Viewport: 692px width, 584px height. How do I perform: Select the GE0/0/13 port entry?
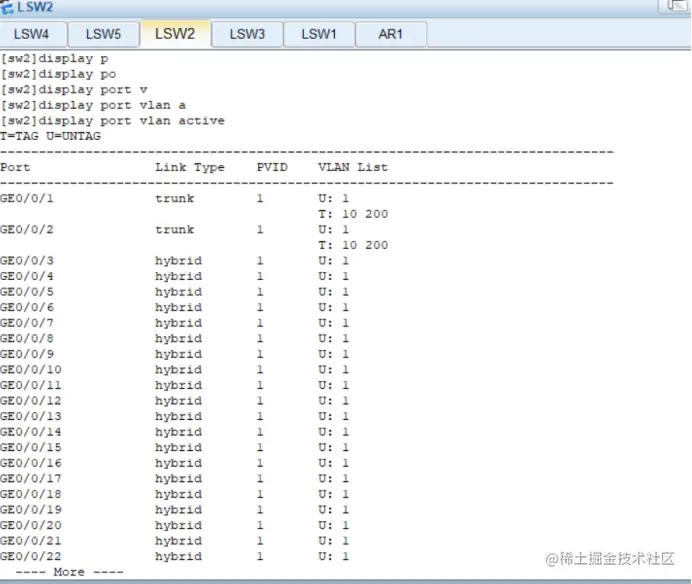click(x=31, y=416)
